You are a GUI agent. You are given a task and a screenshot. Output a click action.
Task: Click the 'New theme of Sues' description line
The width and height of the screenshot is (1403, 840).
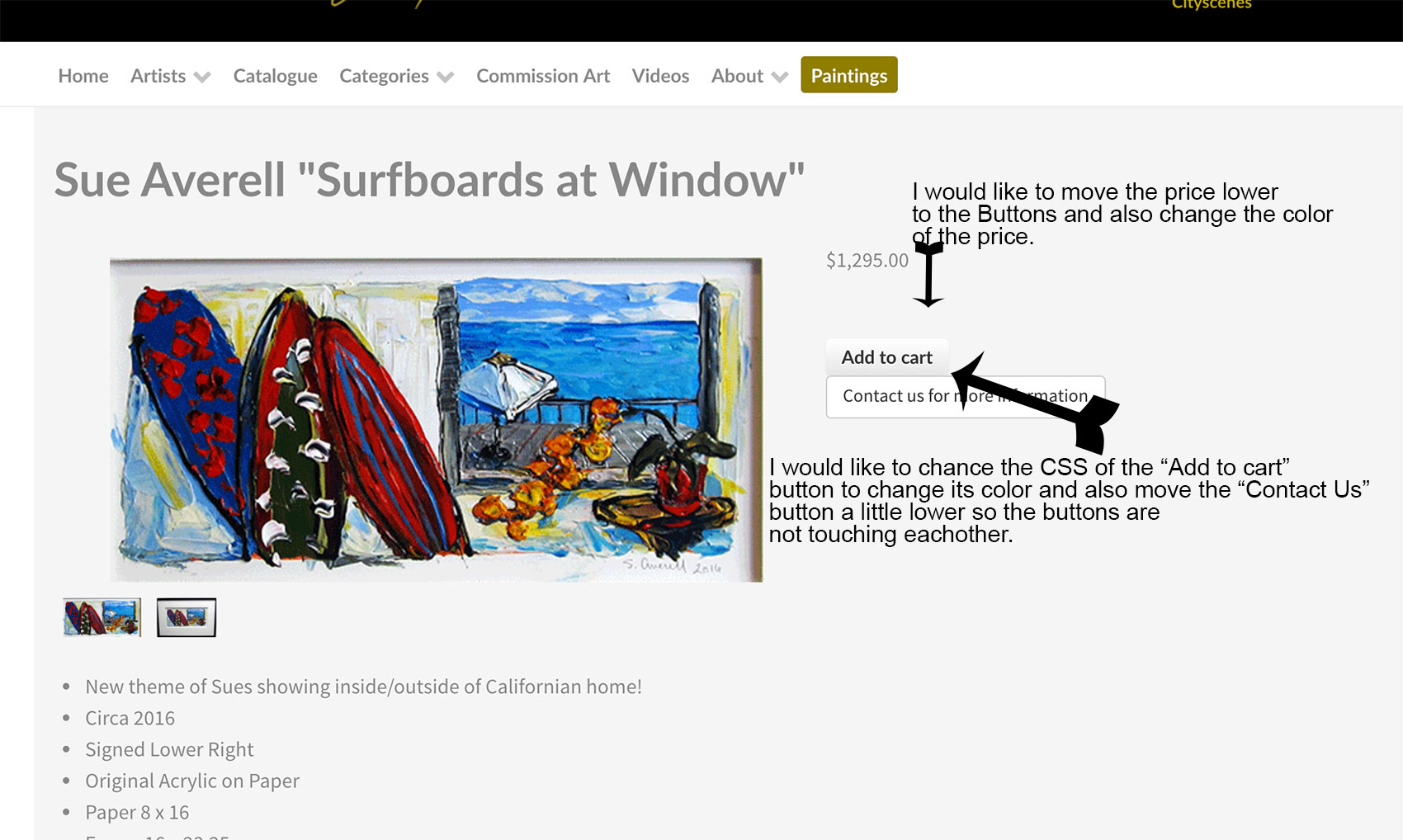[364, 687]
